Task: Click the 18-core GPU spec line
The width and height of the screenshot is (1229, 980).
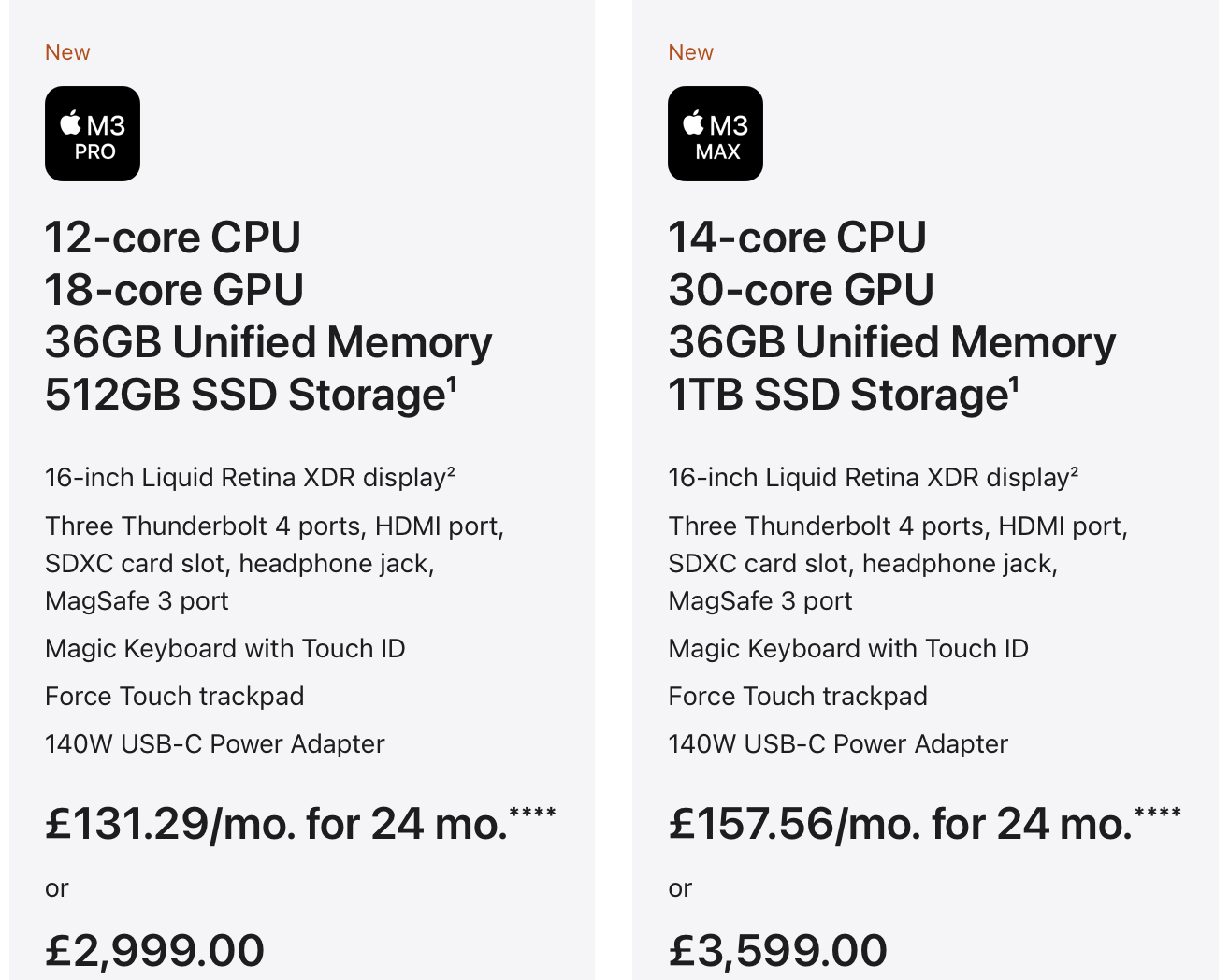Action: click(174, 290)
